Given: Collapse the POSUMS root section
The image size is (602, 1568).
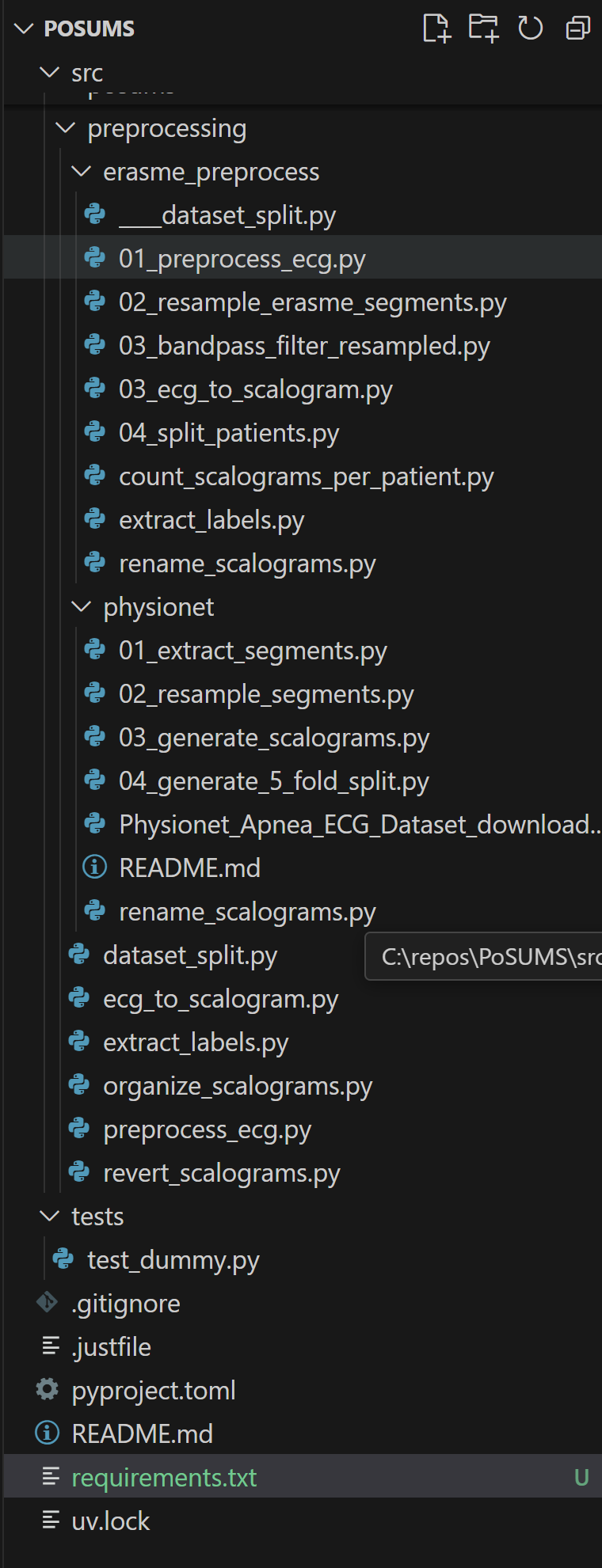Looking at the screenshot, I should tap(25, 28).
